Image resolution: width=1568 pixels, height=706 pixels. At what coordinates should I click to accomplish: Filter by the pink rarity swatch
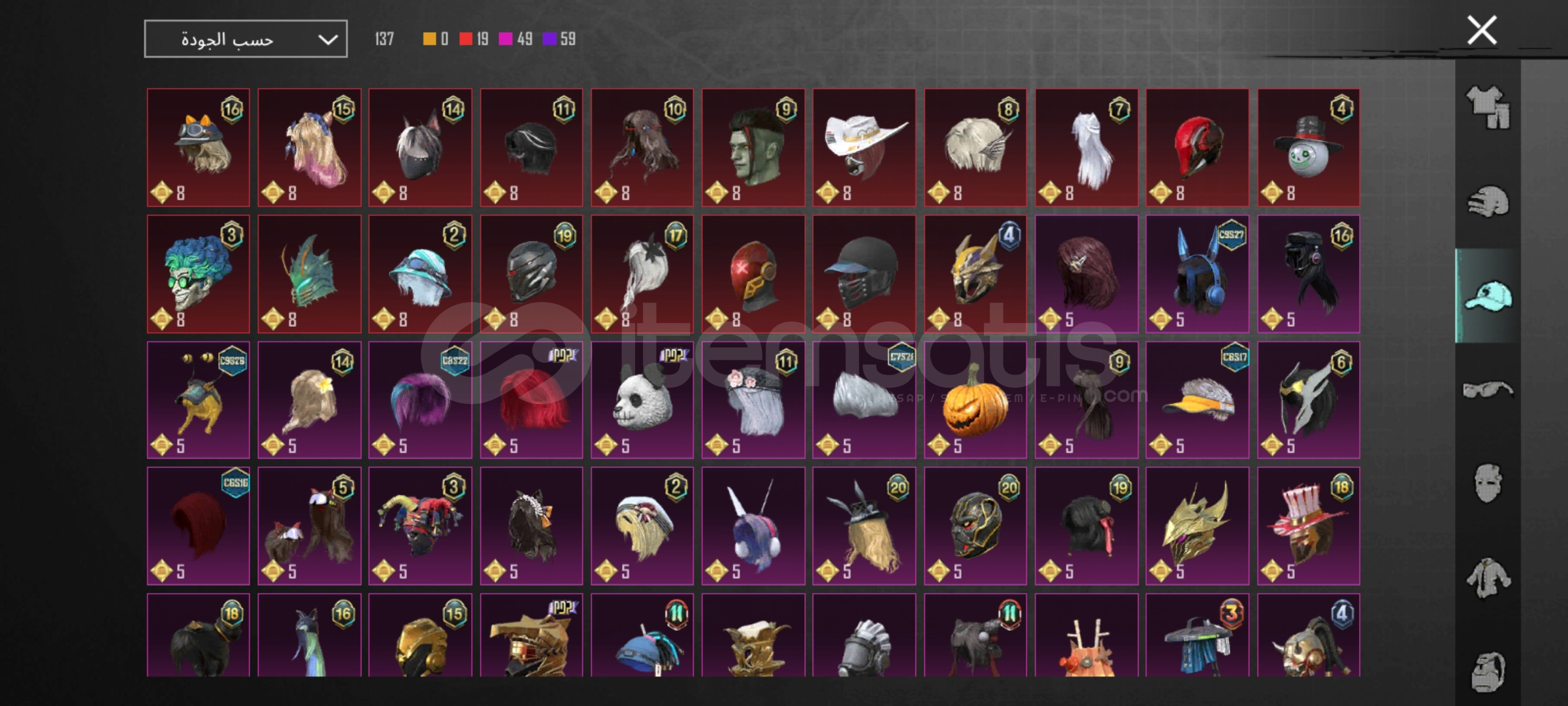(x=505, y=39)
